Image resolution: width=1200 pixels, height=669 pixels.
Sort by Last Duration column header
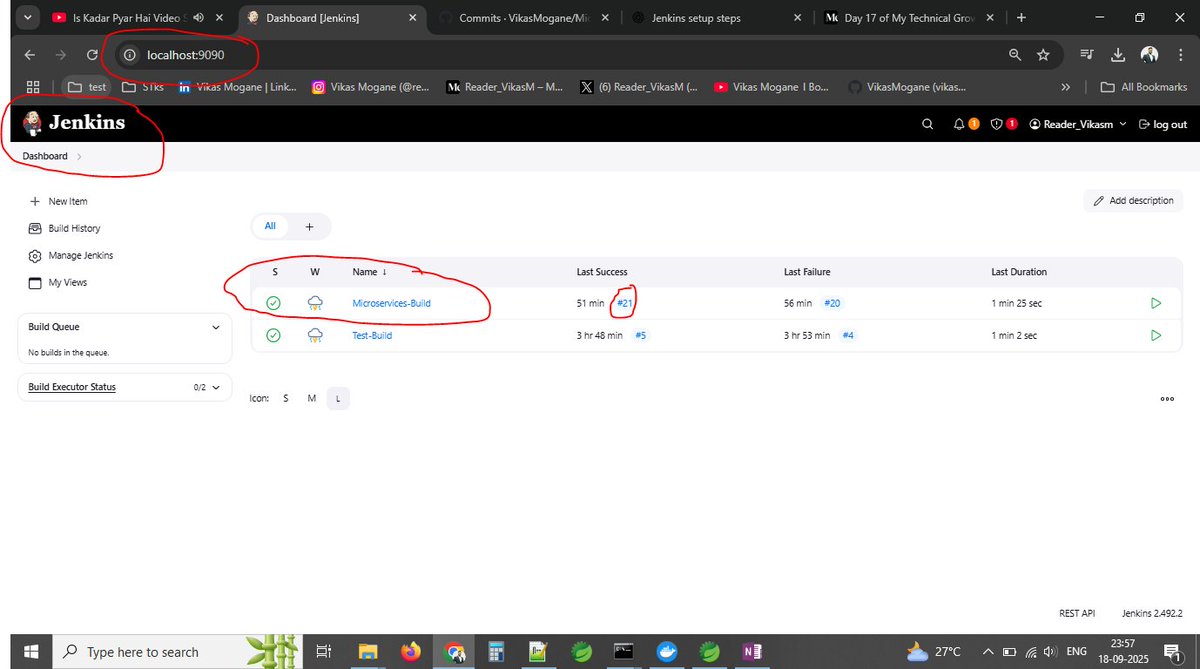(x=1019, y=272)
